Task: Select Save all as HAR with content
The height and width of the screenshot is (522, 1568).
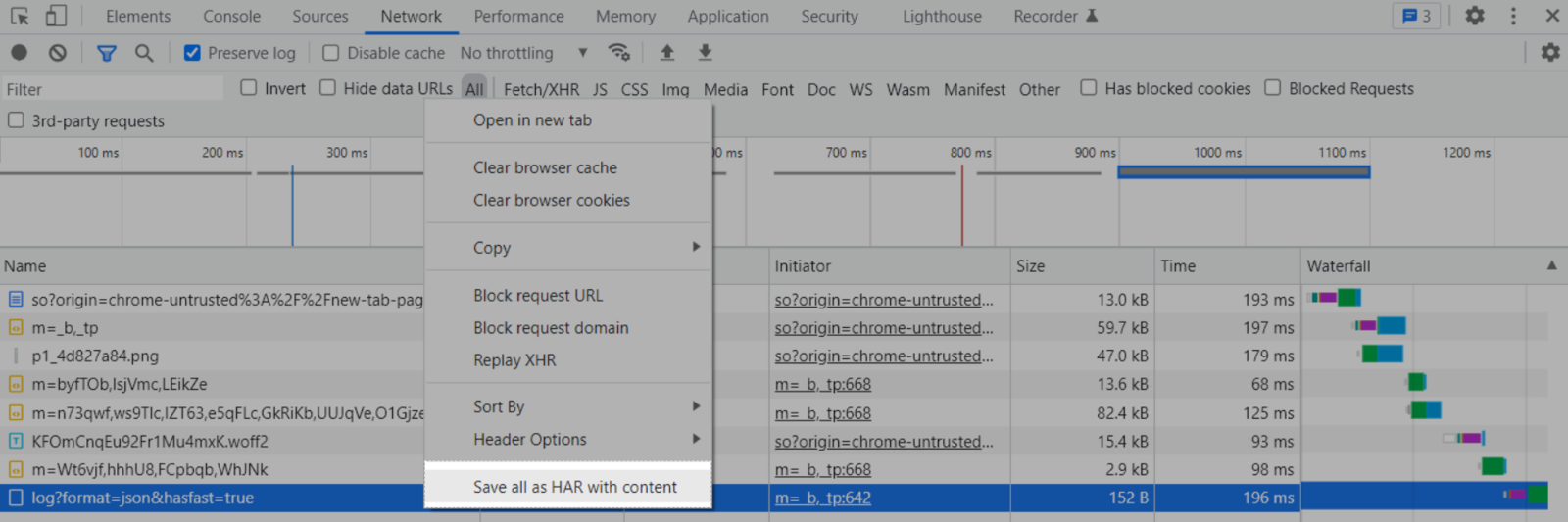Action: point(574,487)
